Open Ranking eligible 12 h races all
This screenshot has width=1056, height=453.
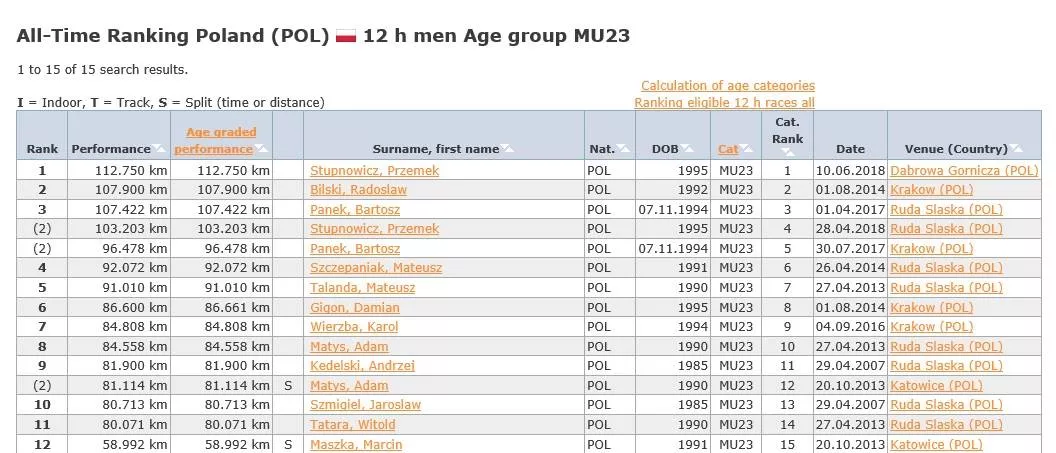(724, 103)
